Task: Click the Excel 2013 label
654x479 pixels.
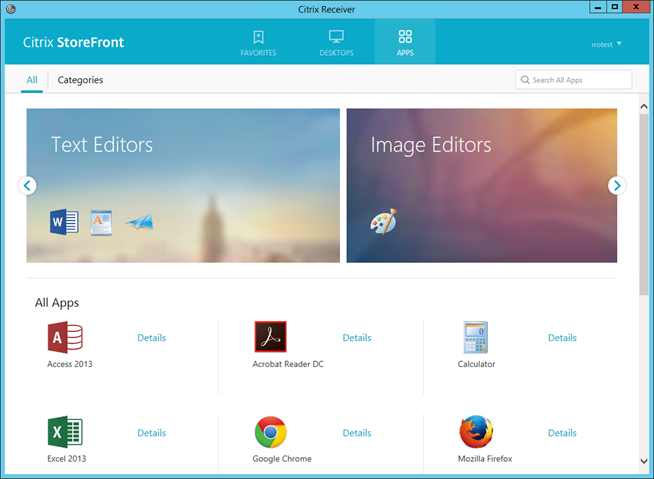Action: coord(66,459)
